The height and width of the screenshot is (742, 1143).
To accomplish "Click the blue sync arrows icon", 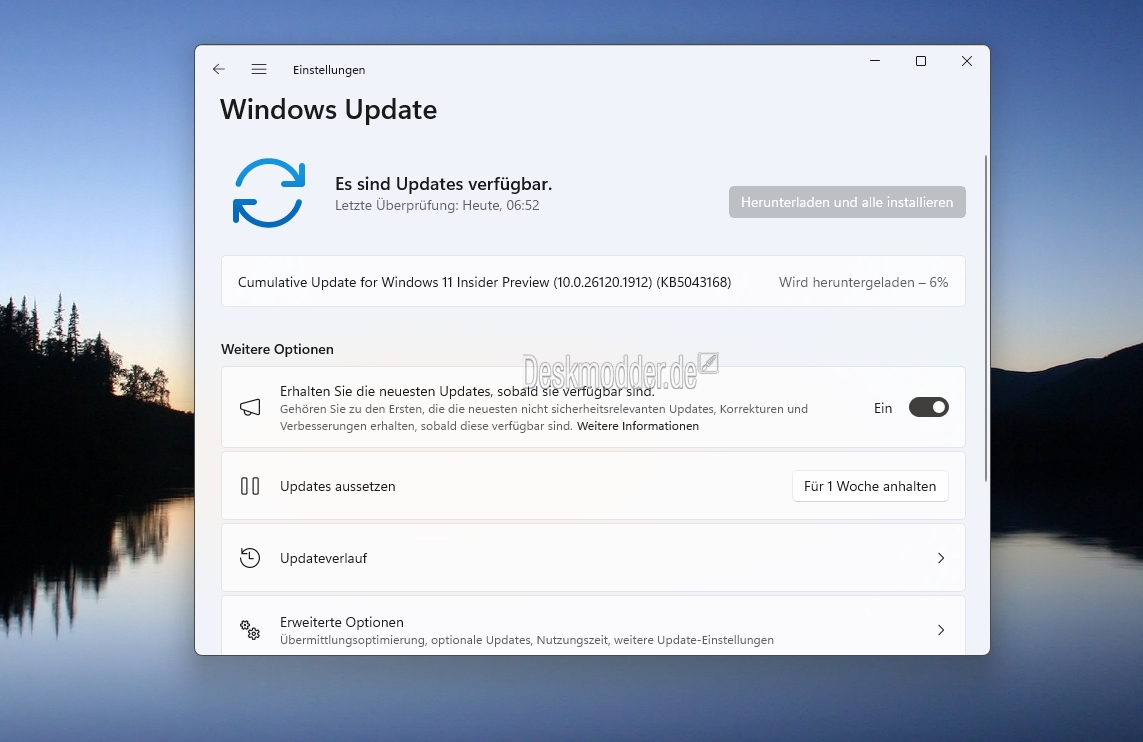I will tap(269, 193).
